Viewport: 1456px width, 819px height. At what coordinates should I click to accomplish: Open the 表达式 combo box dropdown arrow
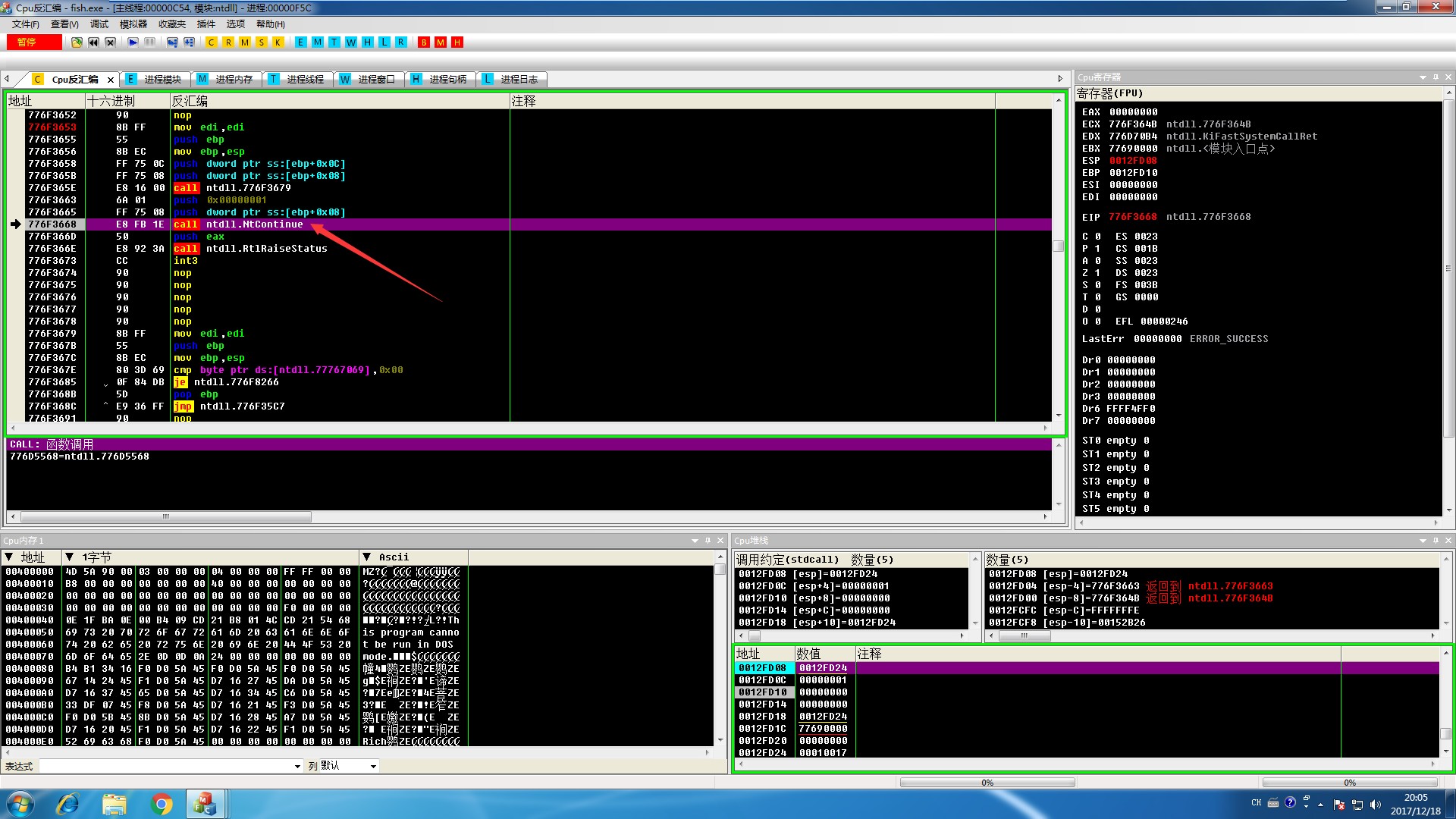coord(297,766)
